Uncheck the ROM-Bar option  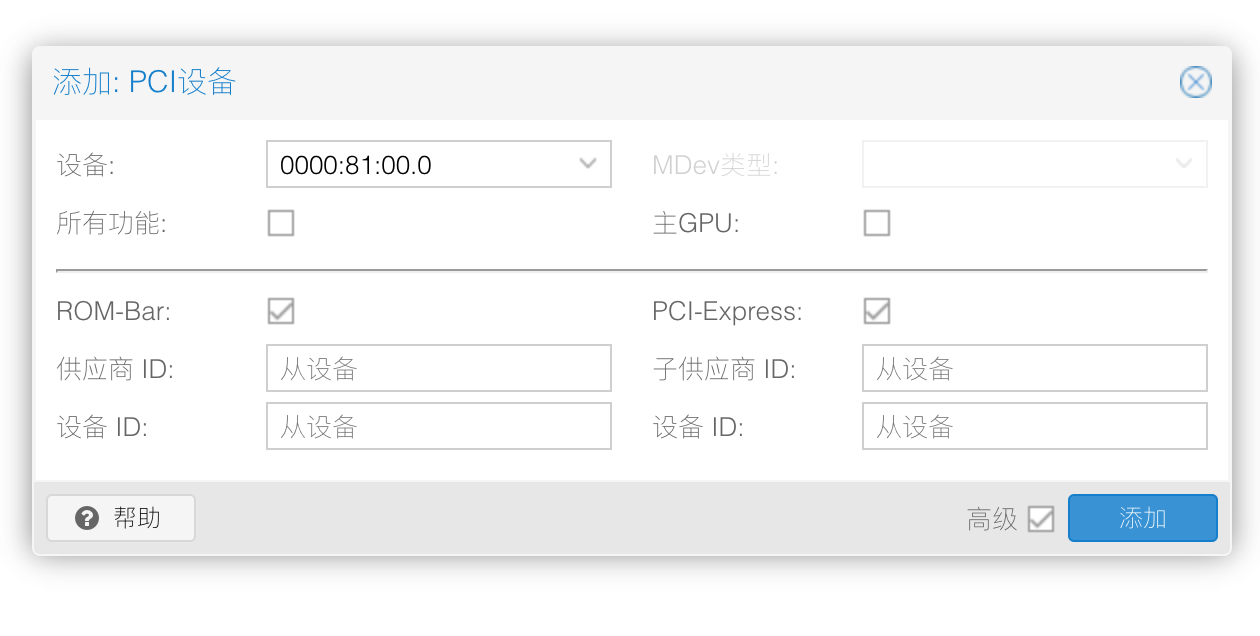(281, 311)
